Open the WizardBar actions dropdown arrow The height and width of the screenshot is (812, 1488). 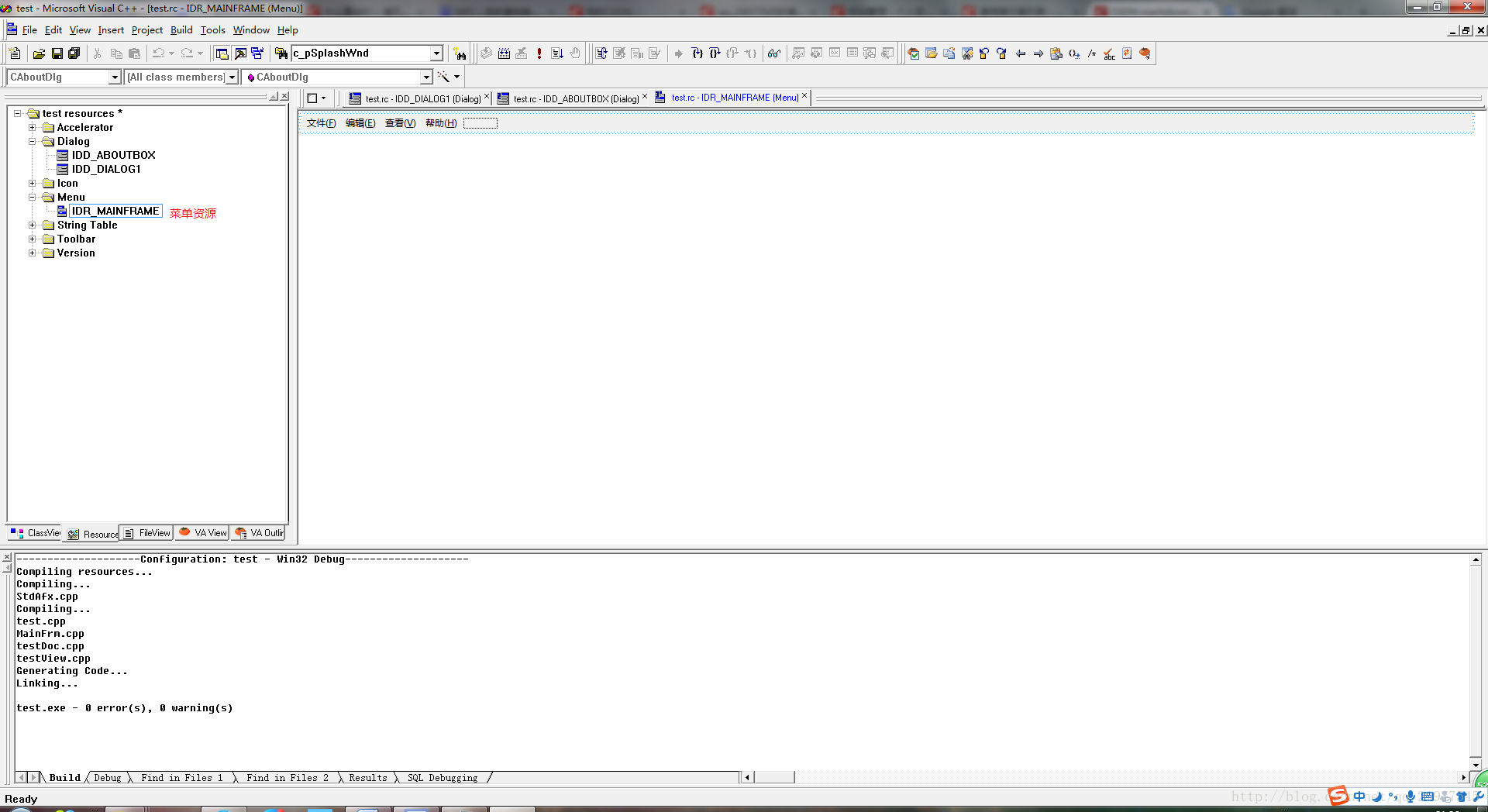pos(457,77)
